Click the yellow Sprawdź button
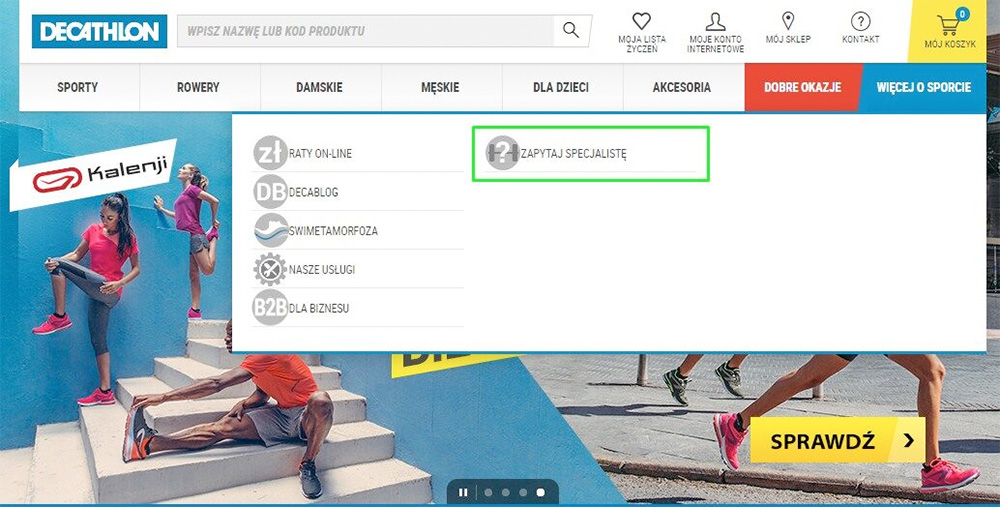1000x507 pixels. coord(837,440)
